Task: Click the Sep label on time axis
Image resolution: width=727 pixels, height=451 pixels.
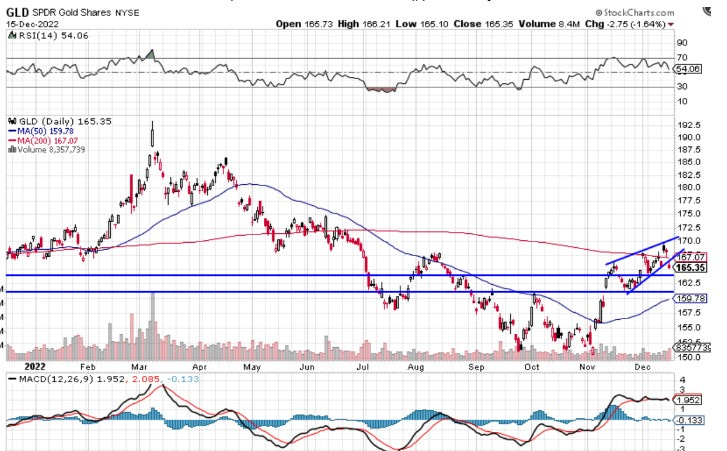Action: pyautogui.click(x=476, y=367)
